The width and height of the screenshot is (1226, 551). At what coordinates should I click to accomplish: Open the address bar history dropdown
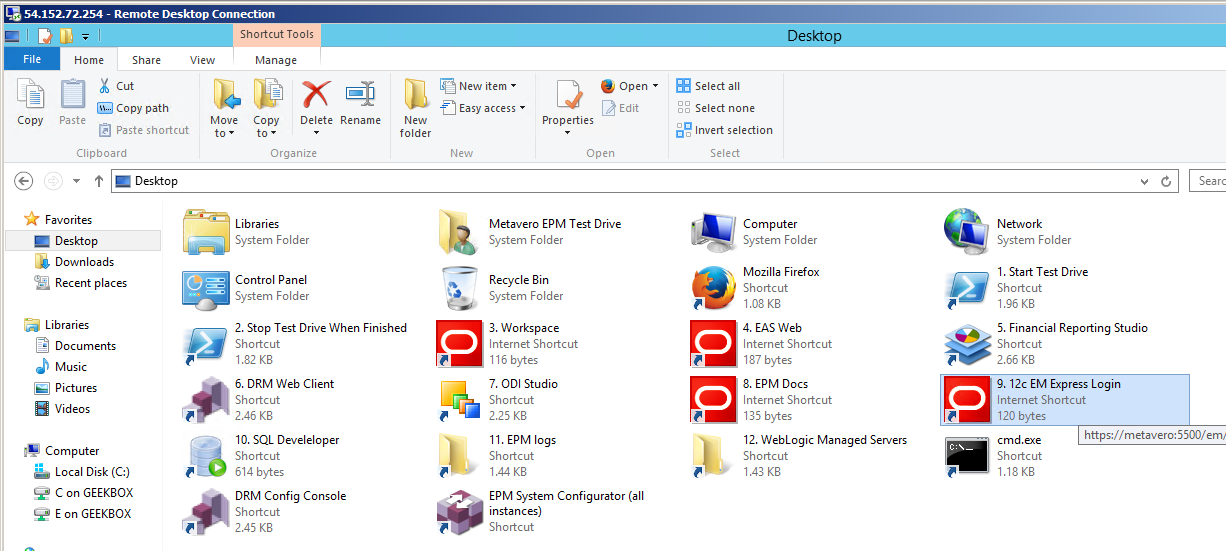coord(1145,181)
